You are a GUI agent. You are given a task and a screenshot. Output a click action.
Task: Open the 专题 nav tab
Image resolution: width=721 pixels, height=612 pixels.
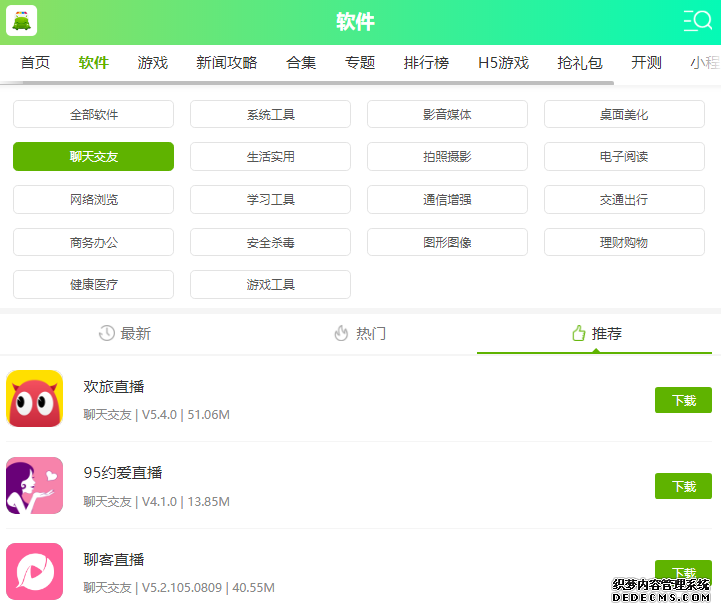[360, 63]
